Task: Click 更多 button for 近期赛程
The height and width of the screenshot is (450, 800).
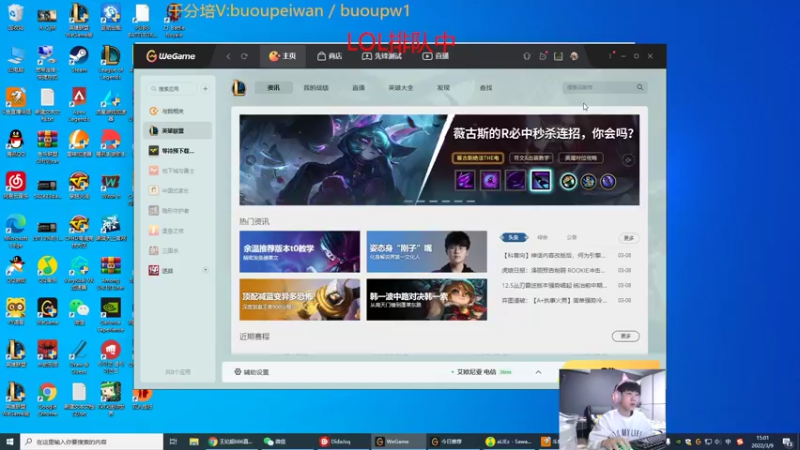Action: pyautogui.click(x=626, y=336)
